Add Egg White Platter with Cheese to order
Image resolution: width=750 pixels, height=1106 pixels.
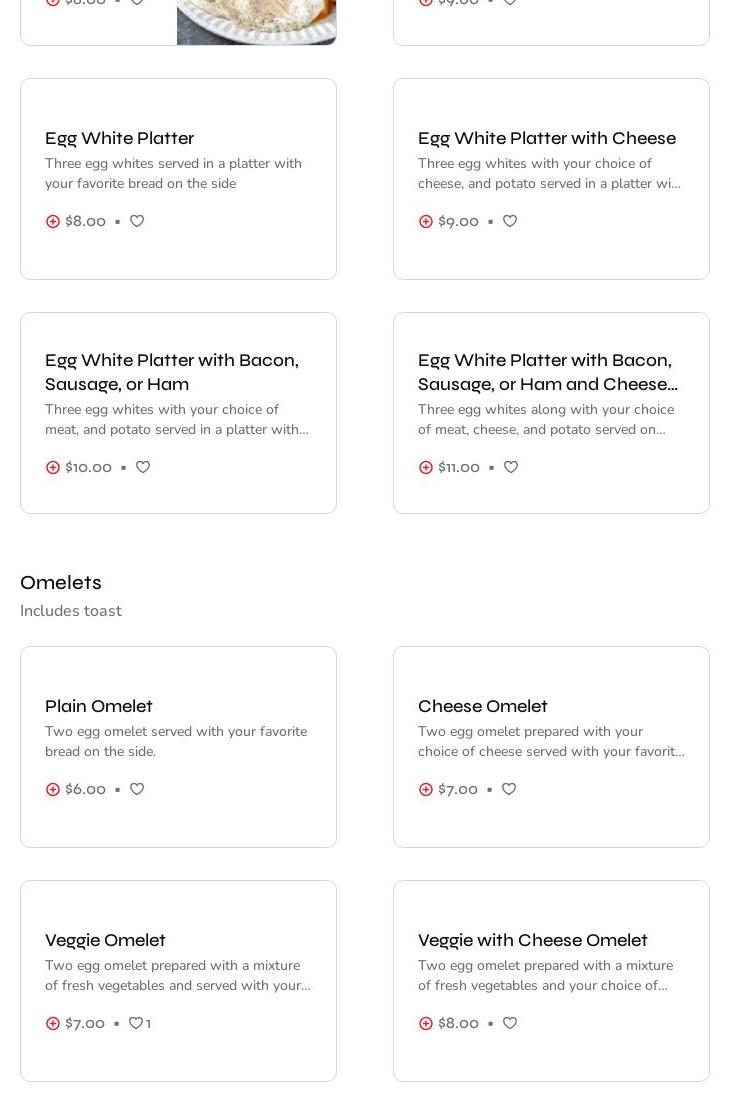tap(426, 221)
